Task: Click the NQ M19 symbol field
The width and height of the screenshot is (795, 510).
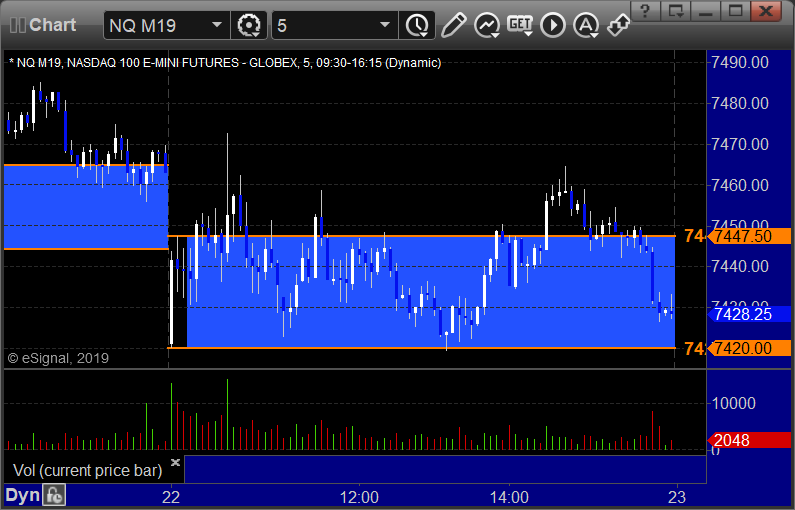Action: pyautogui.click(x=166, y=25)
